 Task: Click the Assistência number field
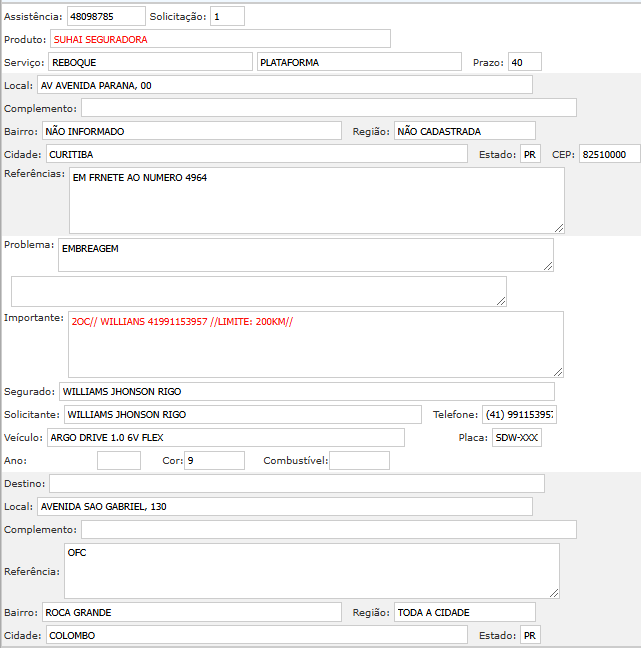pyautogui.click(x=106, y=17)
